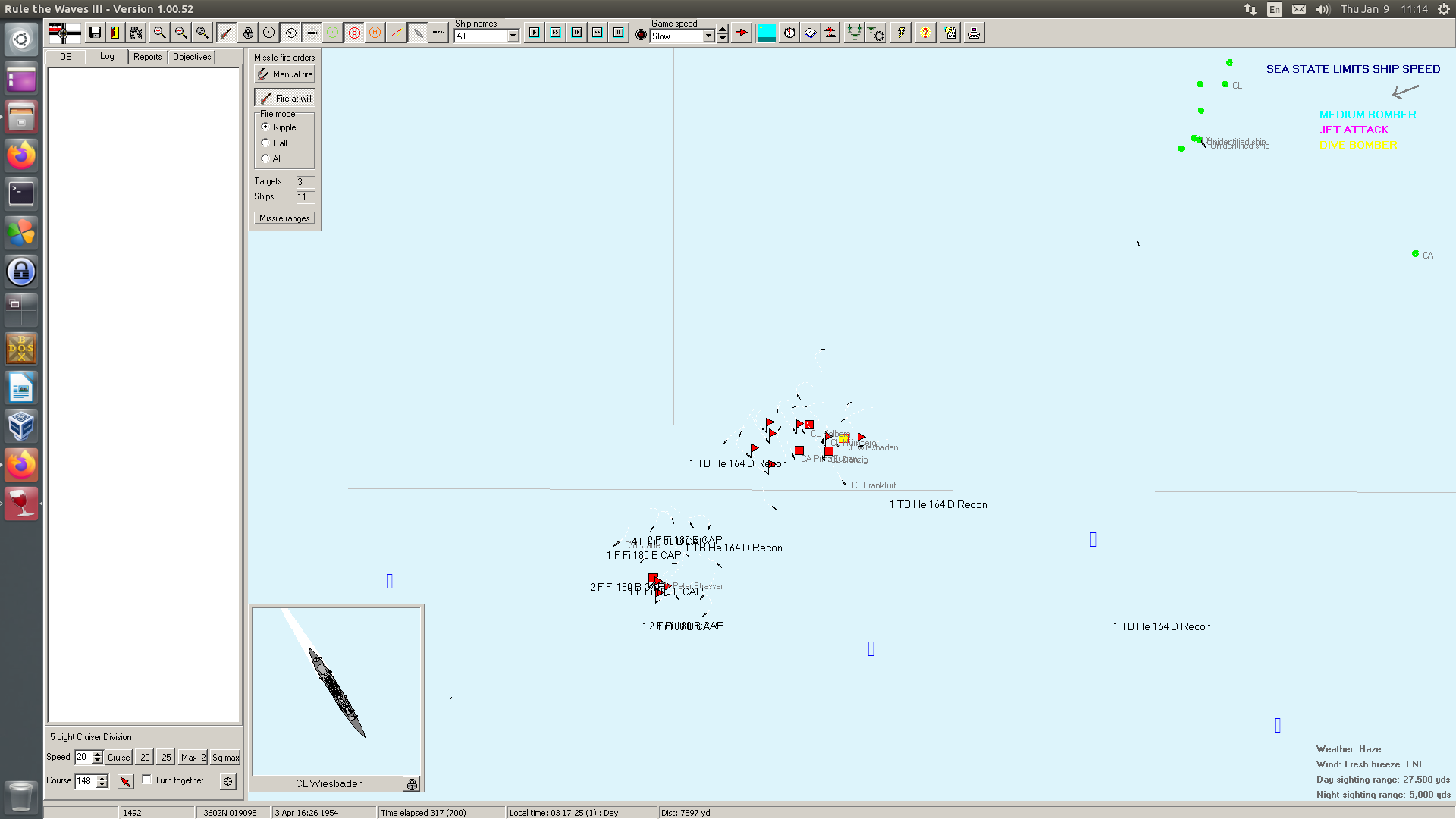Enable the Turn together checkbox
The image size is (1456, 819).
point(147,780)
